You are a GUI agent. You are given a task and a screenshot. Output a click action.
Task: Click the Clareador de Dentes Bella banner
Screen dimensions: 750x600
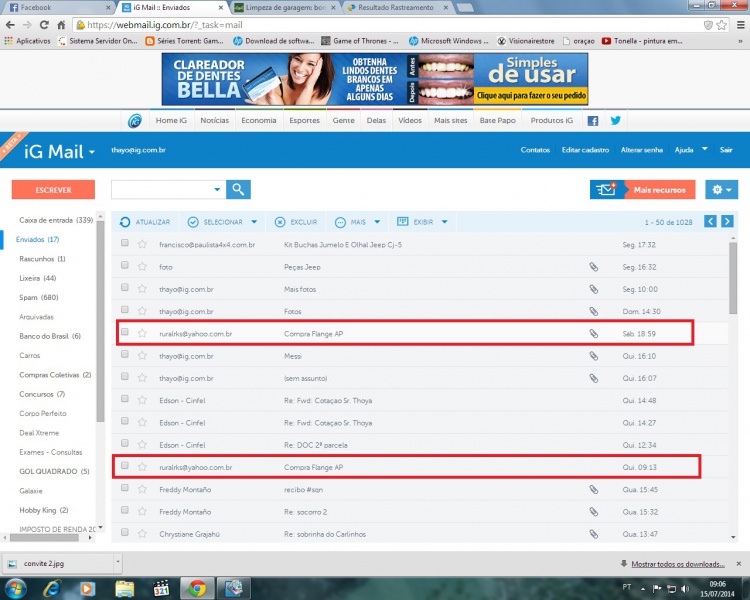pos(375,79)
